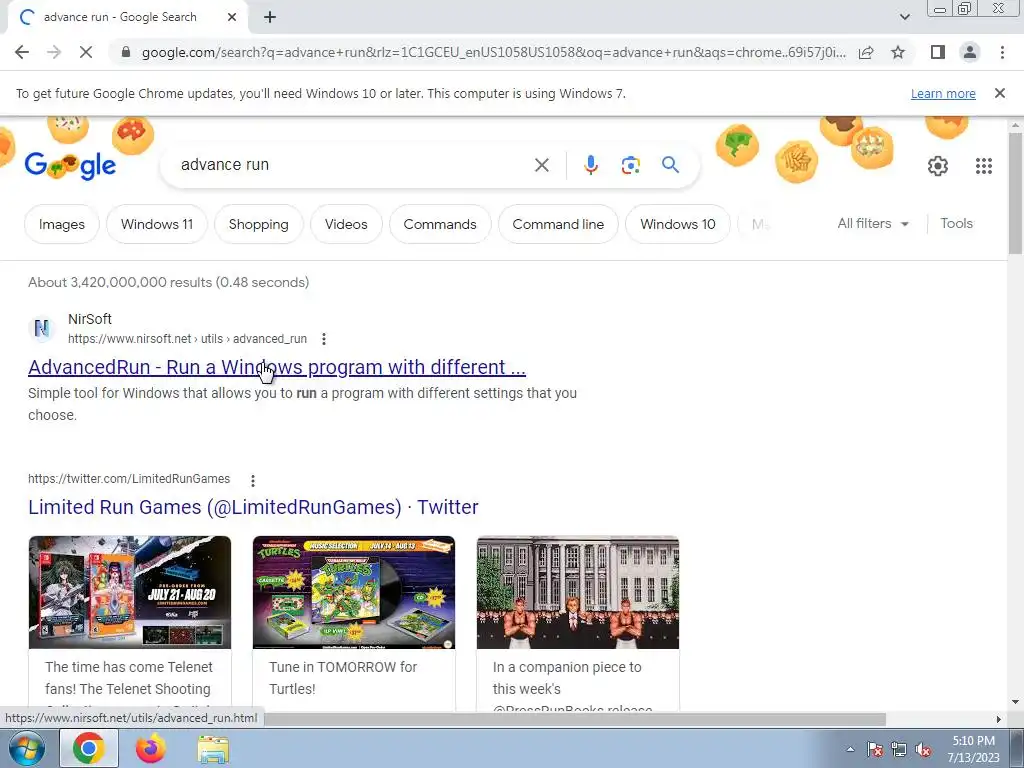Bookmark this page with the star icon
Screen dimensions: 1024x768
[x=898, y=52]
